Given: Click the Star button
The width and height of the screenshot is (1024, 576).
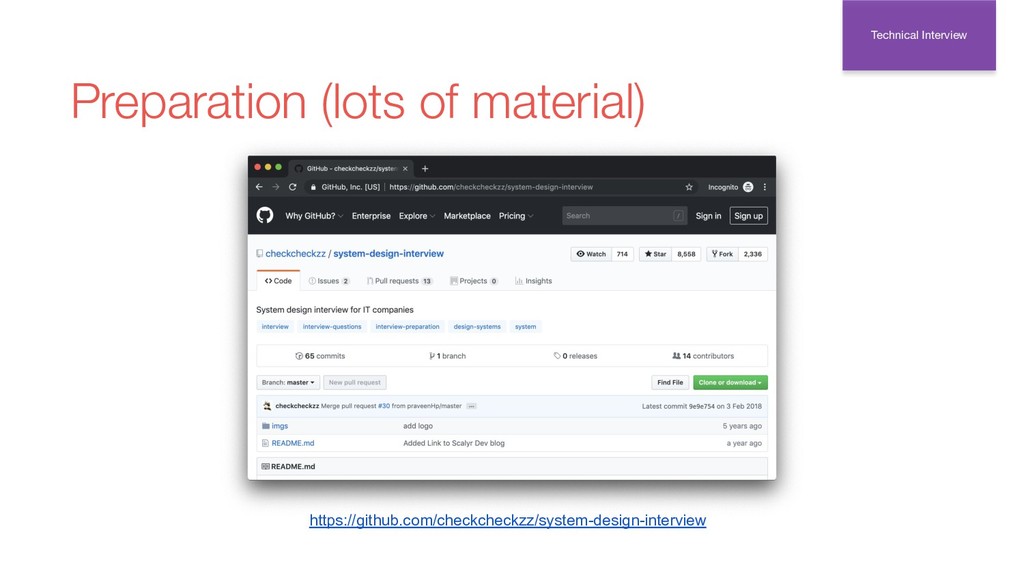Looking at the screenshot, I should [655, 254].
